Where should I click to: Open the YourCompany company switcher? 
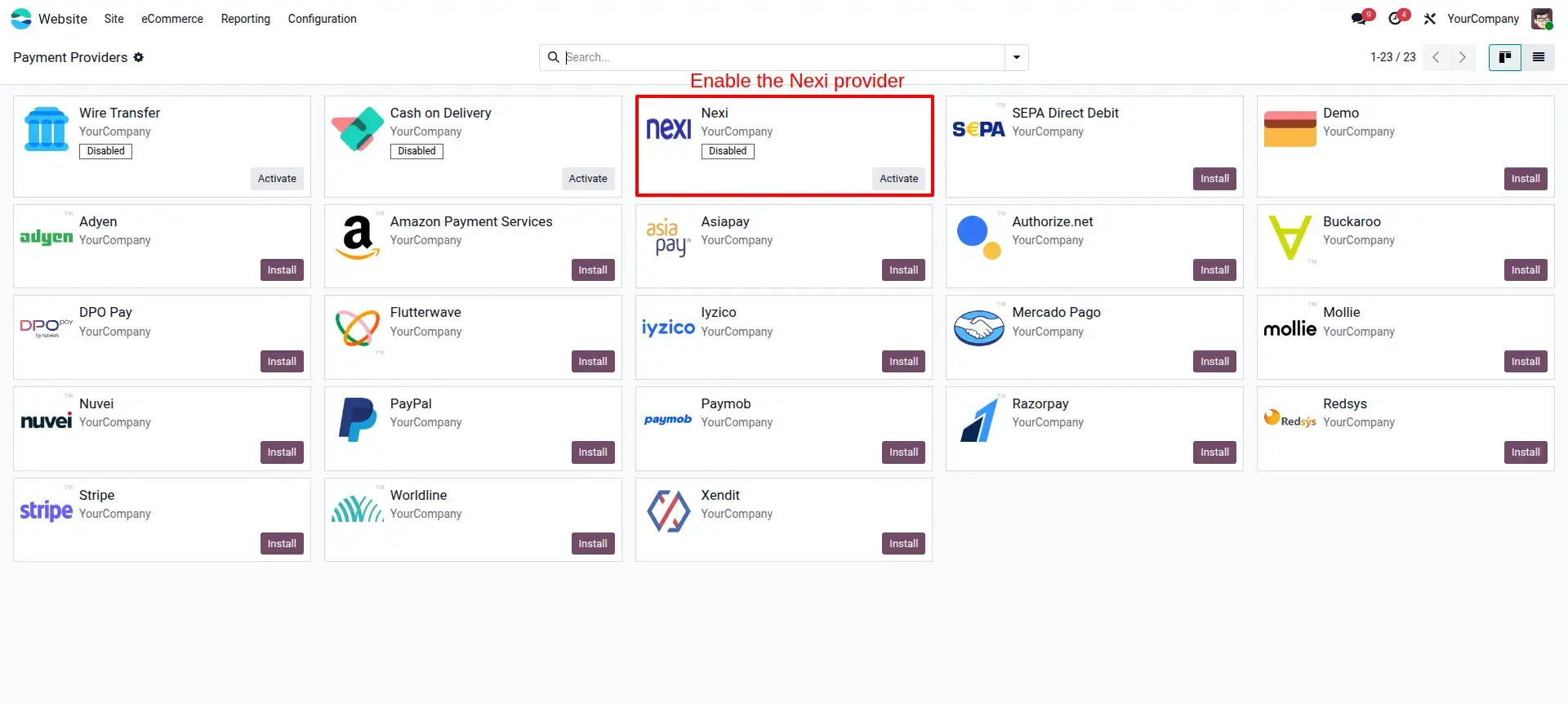[1483, 19]
